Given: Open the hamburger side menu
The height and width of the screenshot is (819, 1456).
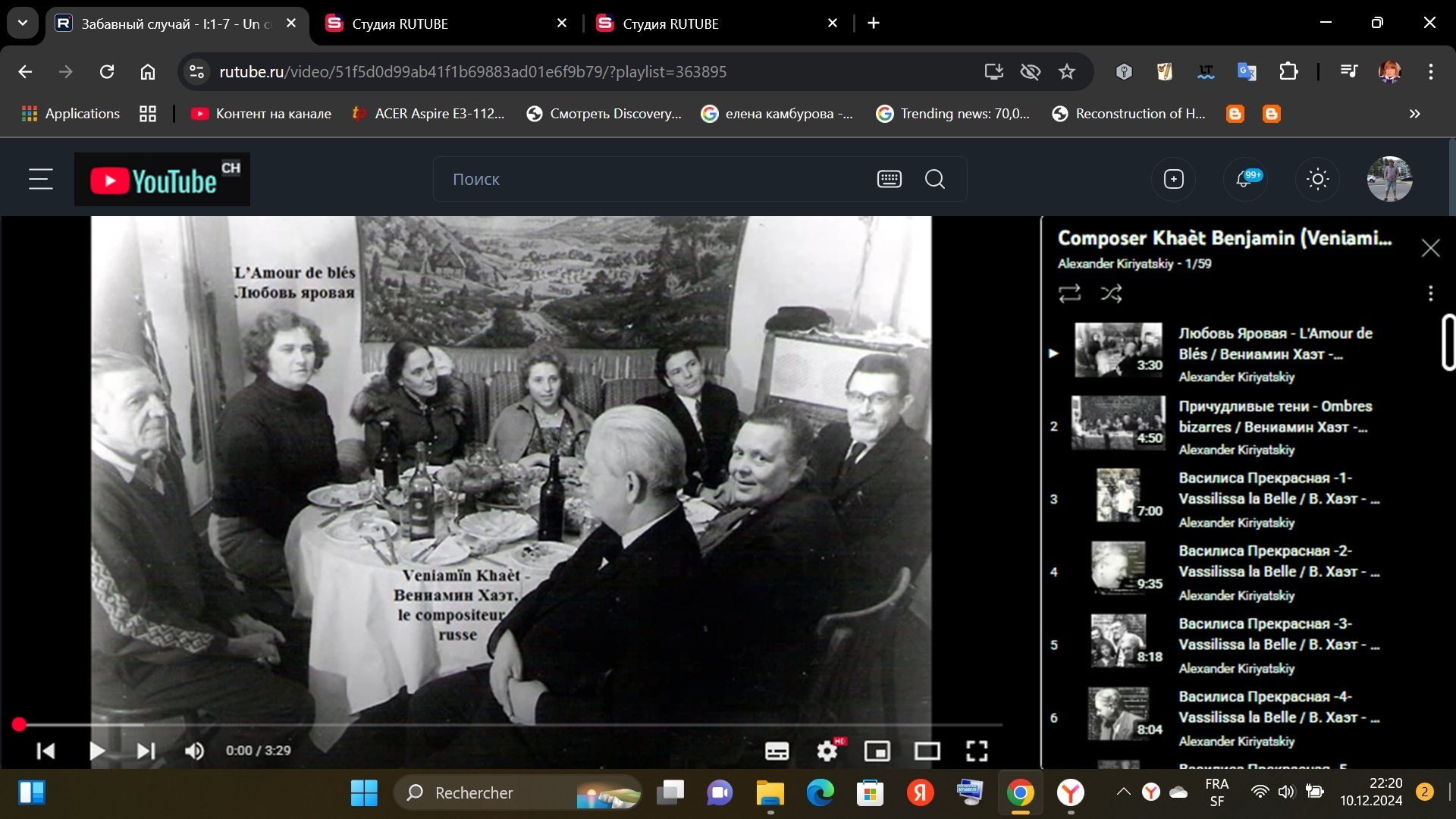Looking at the screenshot, I should tap(41, 180).
